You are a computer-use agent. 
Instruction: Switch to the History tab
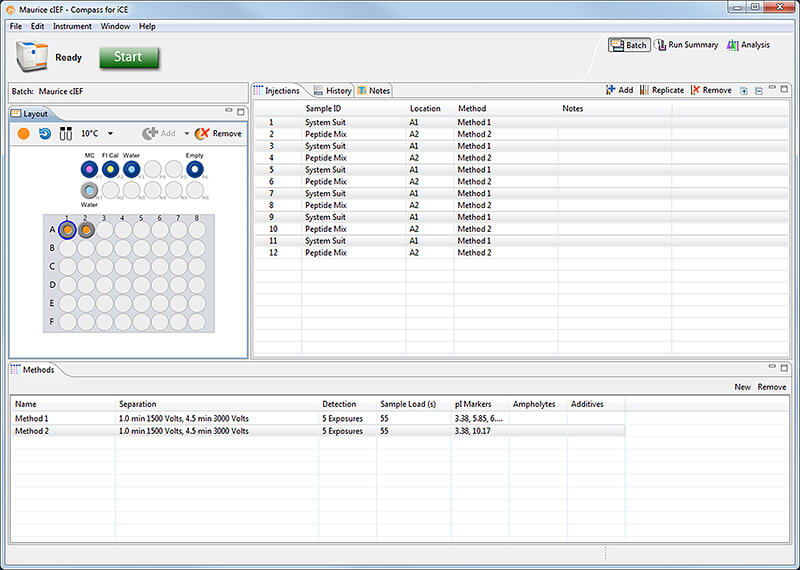point(333,90)
